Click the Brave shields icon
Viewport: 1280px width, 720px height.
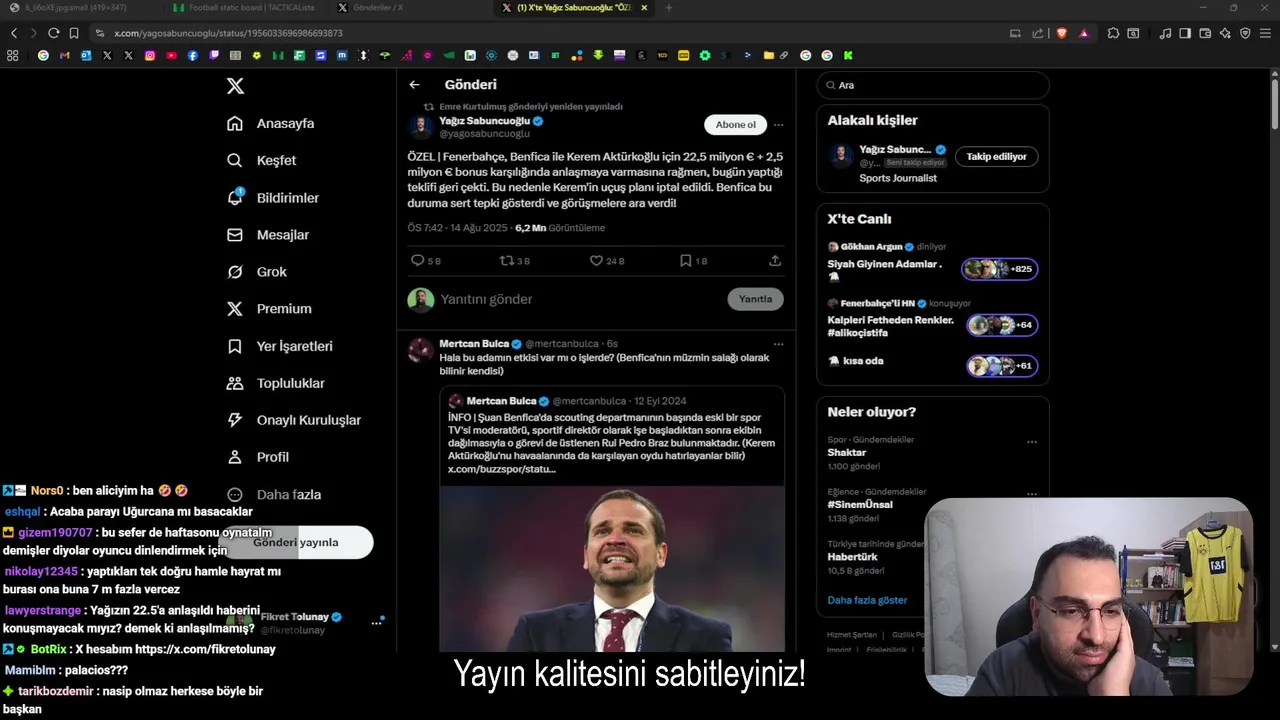tap(1061, 33)
